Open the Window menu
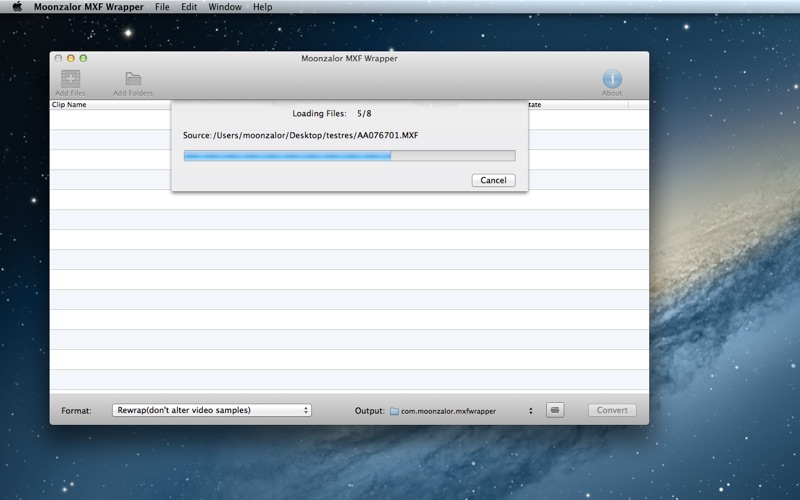The height and width of the screenshot is (500, 800). [224, 7]
